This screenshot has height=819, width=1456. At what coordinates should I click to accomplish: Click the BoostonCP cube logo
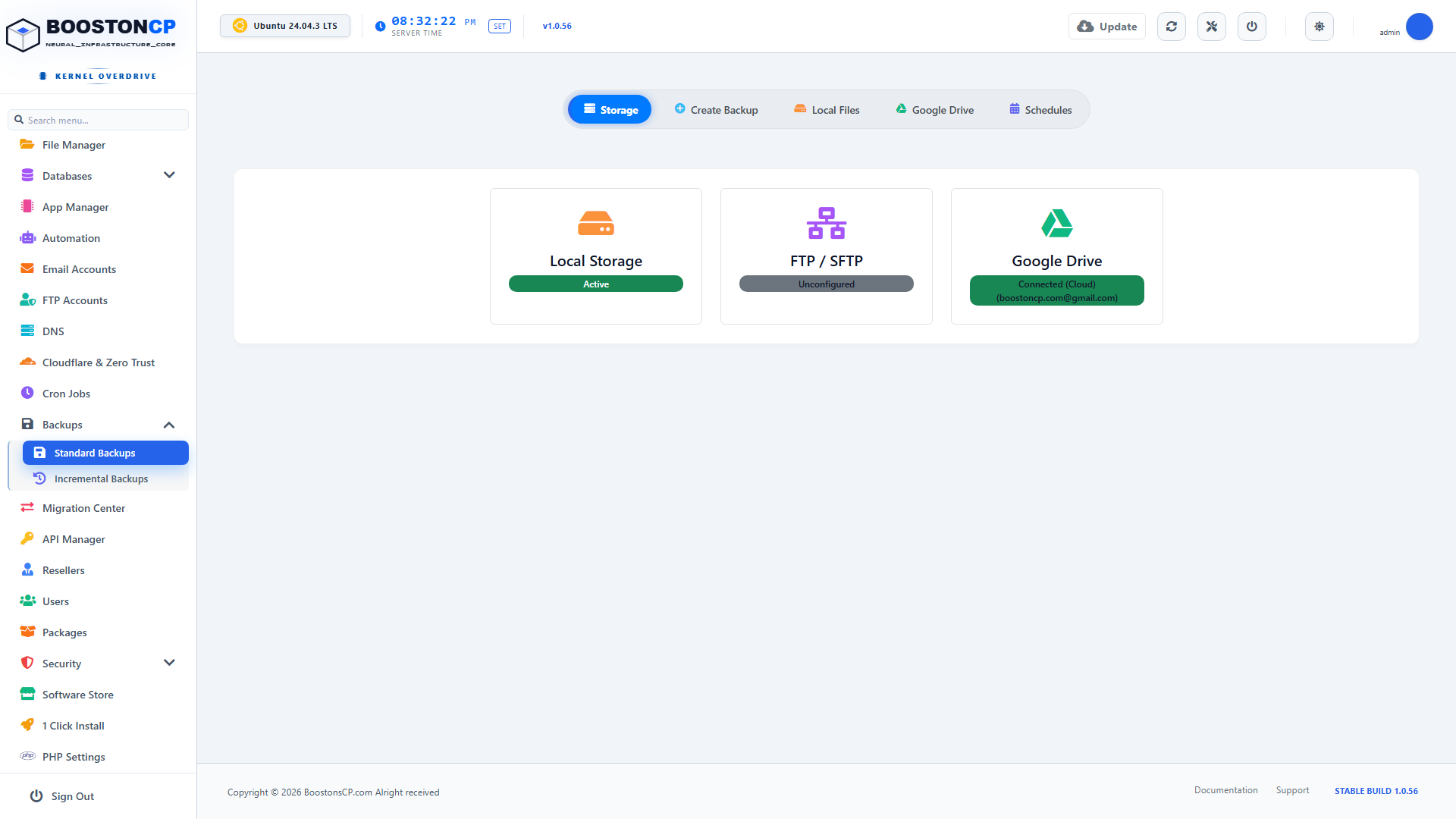click(x=23, y=35)
